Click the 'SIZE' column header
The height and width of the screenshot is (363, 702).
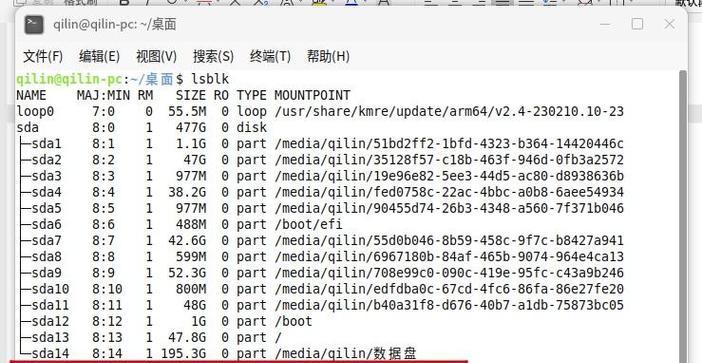(191, 95)
